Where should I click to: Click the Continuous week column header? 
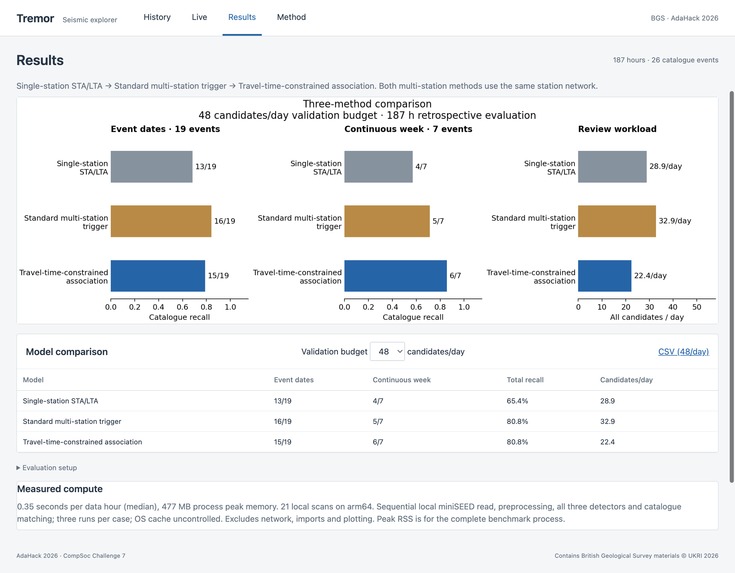pos(401,380)
